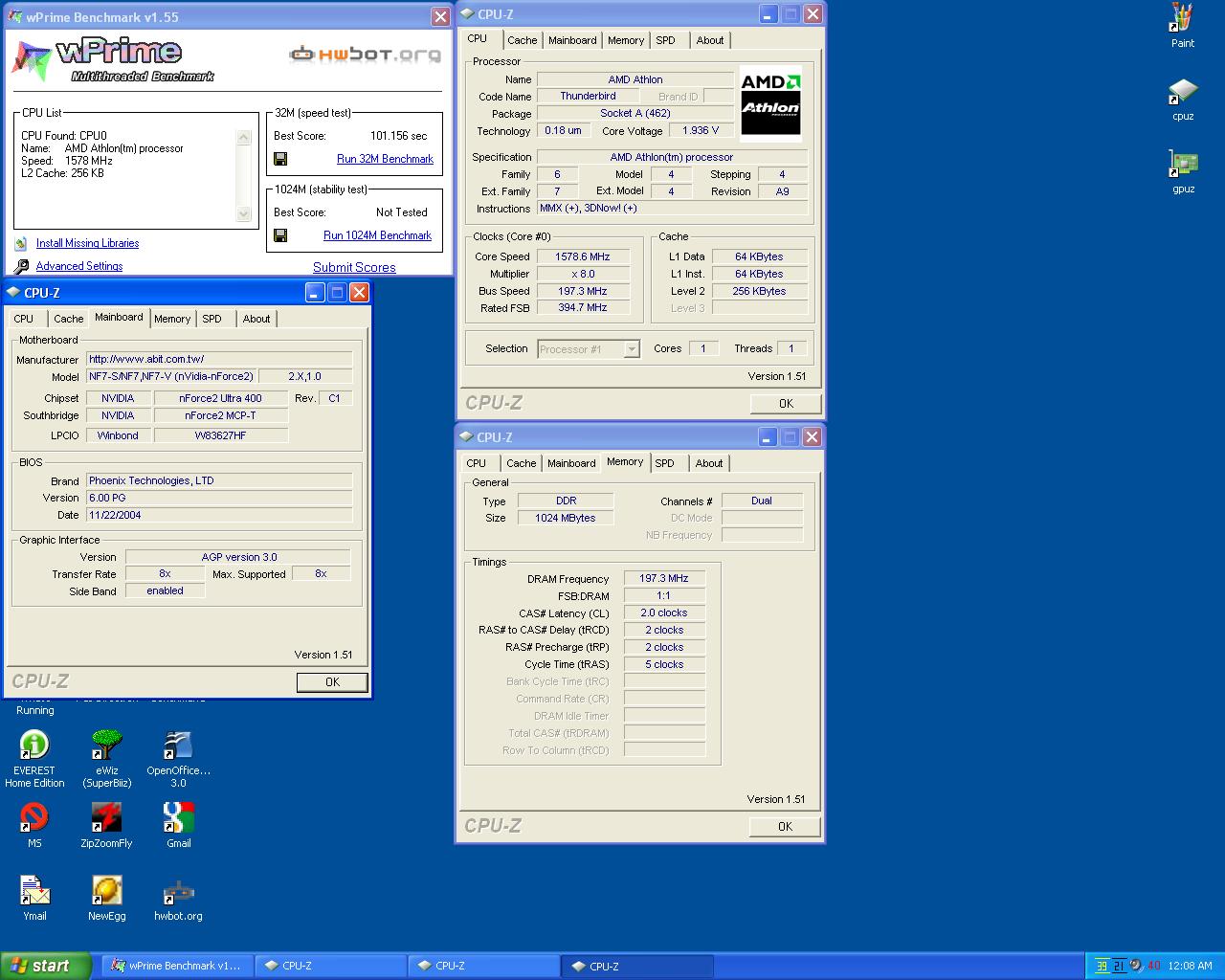Screen dimensions: 1225x980
Task: Open EVEREST Home Edition shortcut
Action: click(34, 758)
